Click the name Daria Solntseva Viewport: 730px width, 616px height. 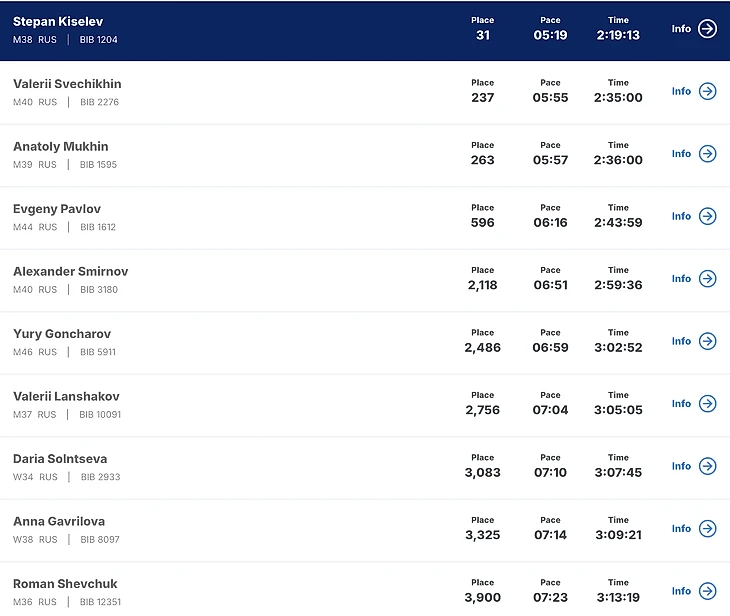pyautogui.click(x=59, y=459)
